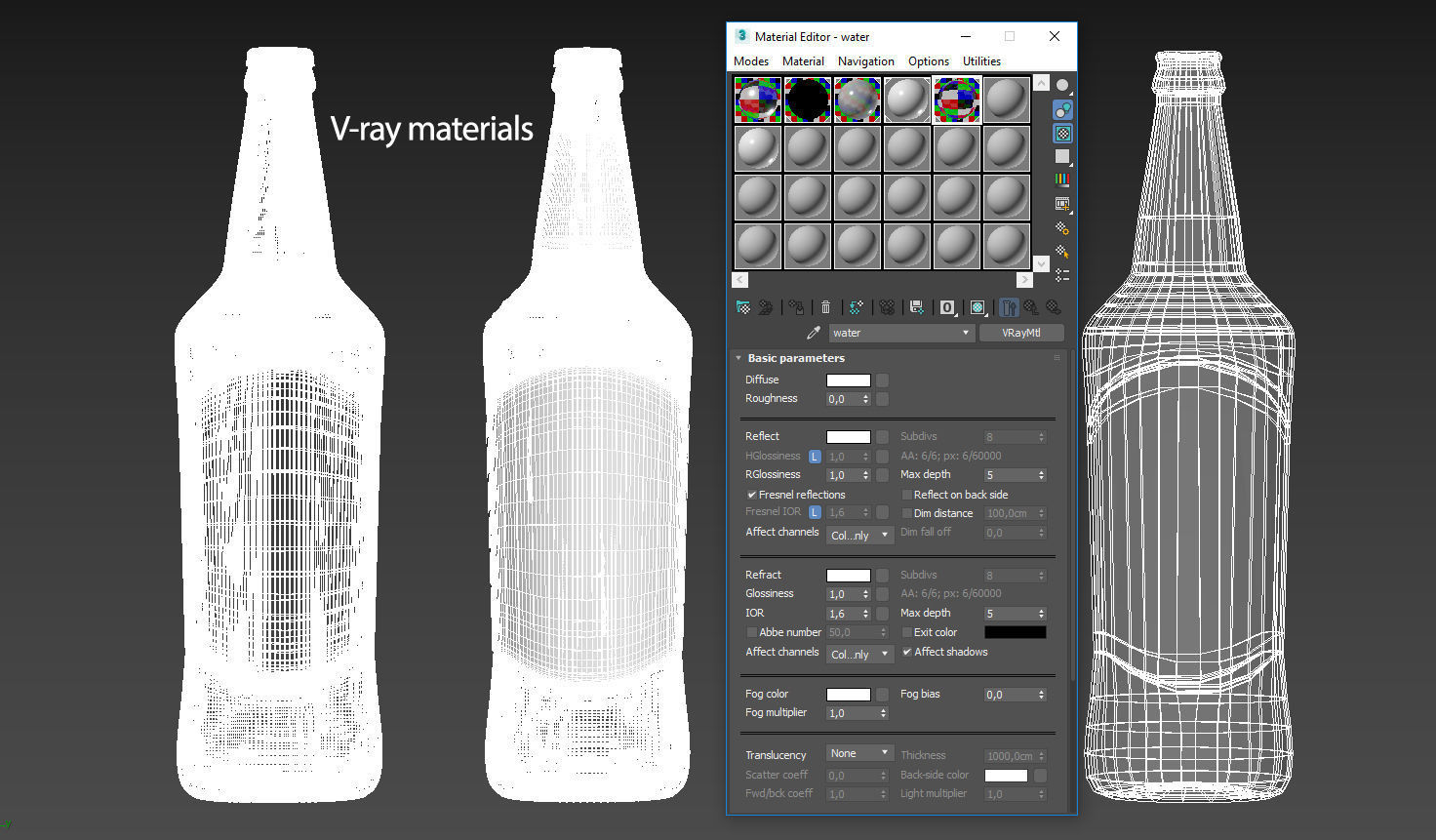Screen dimensions: 1436x840
Task: Open Material Editor Options icon
Action: (x=1062, y=227)
